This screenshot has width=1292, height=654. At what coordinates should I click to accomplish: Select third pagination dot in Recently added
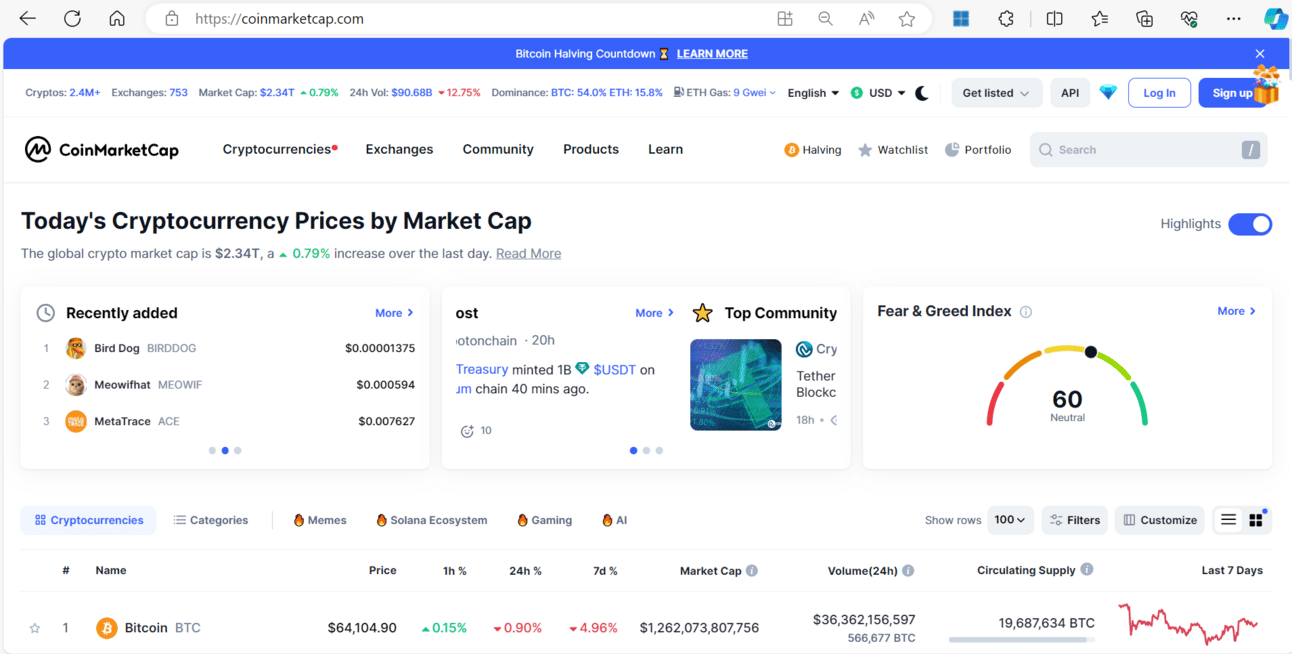238,451
